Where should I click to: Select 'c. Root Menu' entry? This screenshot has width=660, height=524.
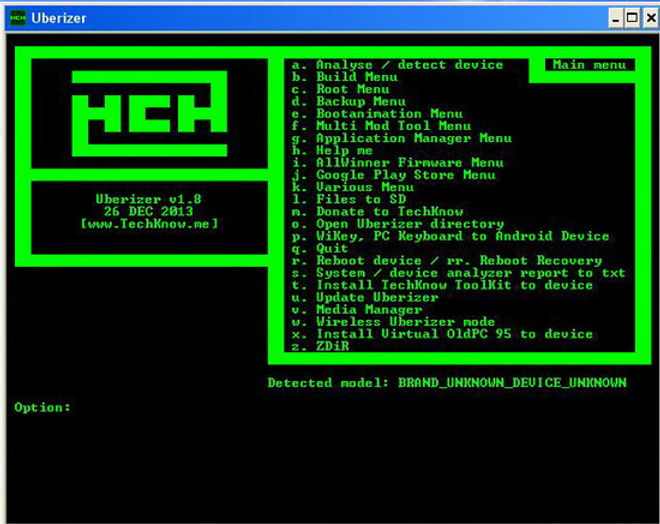click(x=341, y=89)
